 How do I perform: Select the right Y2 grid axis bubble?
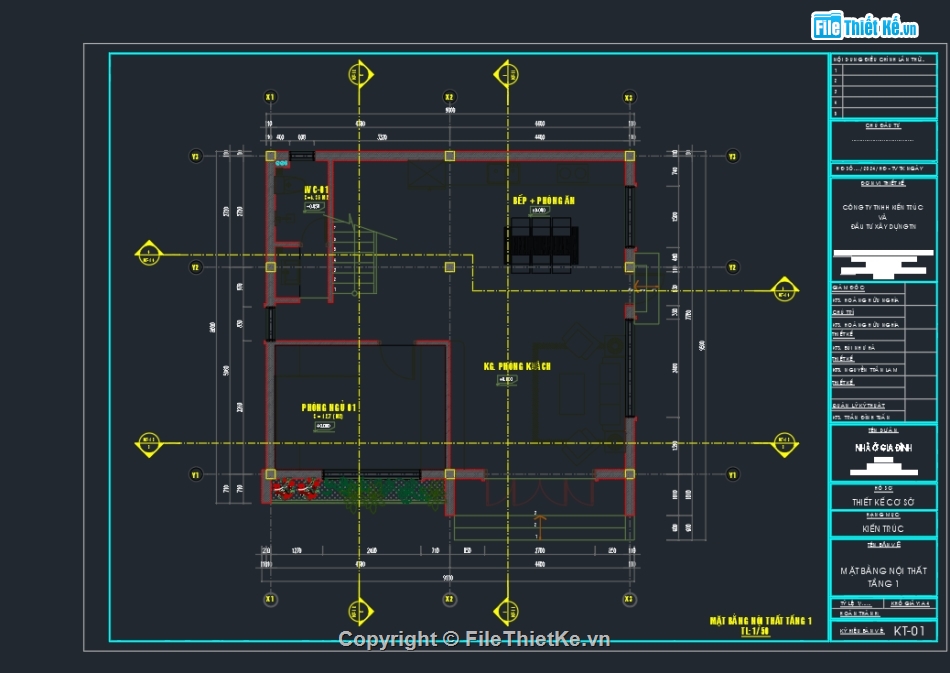(x=732, y=267)
